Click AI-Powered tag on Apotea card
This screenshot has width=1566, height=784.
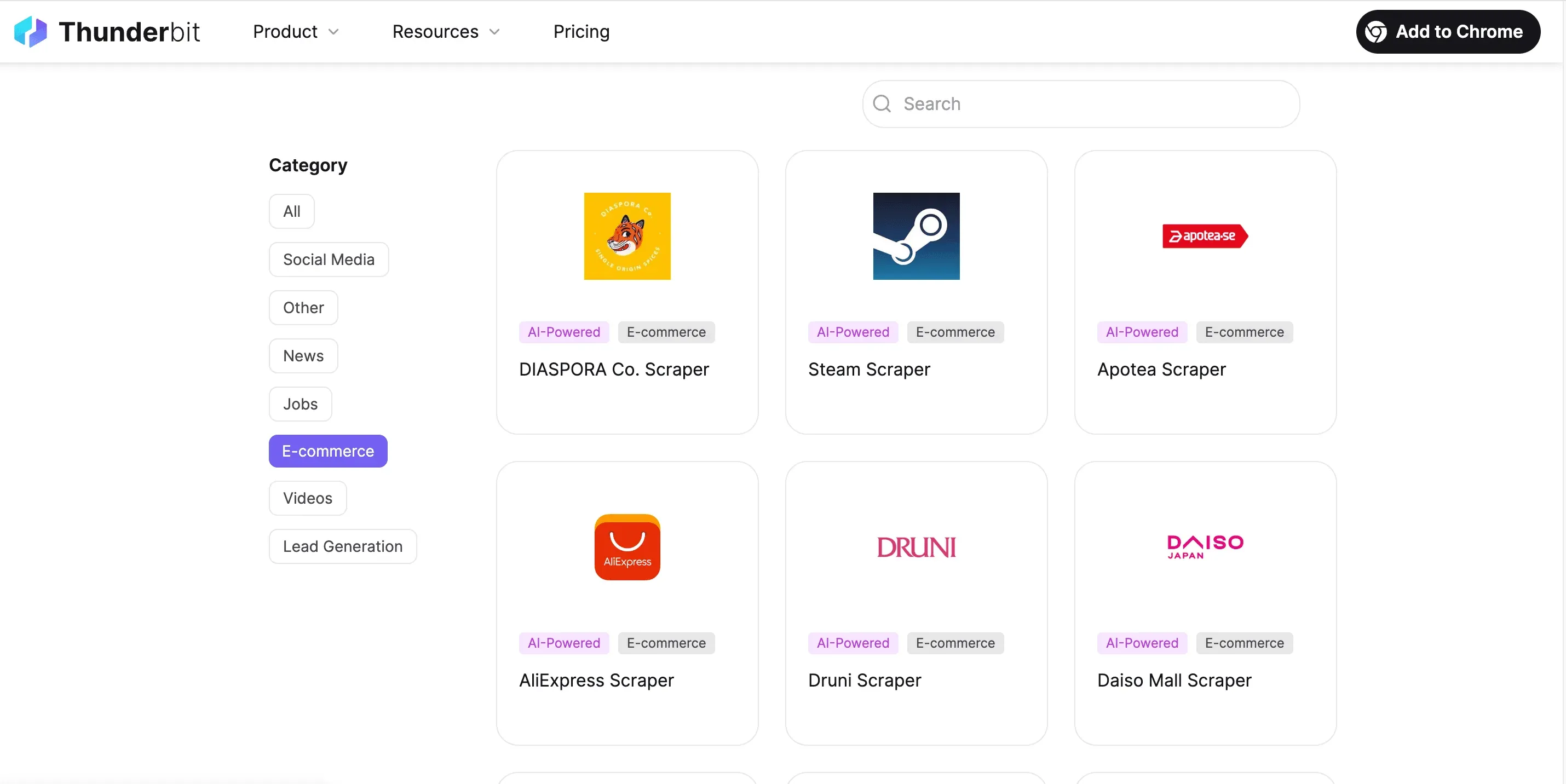coord(1142,332)
